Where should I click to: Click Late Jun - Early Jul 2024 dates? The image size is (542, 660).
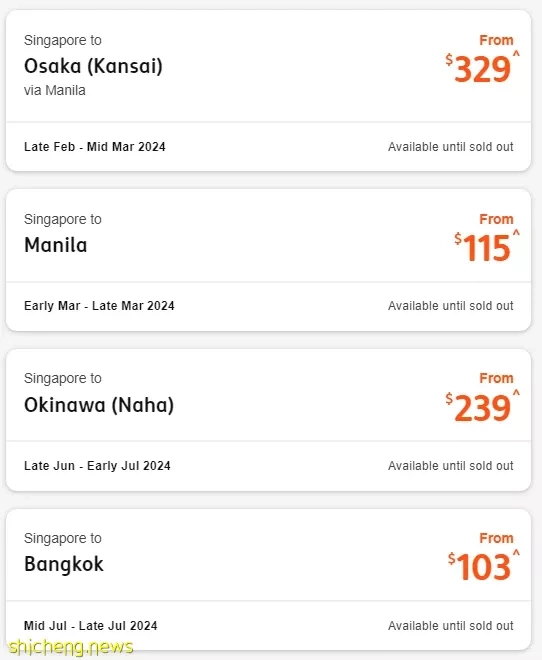97,466
